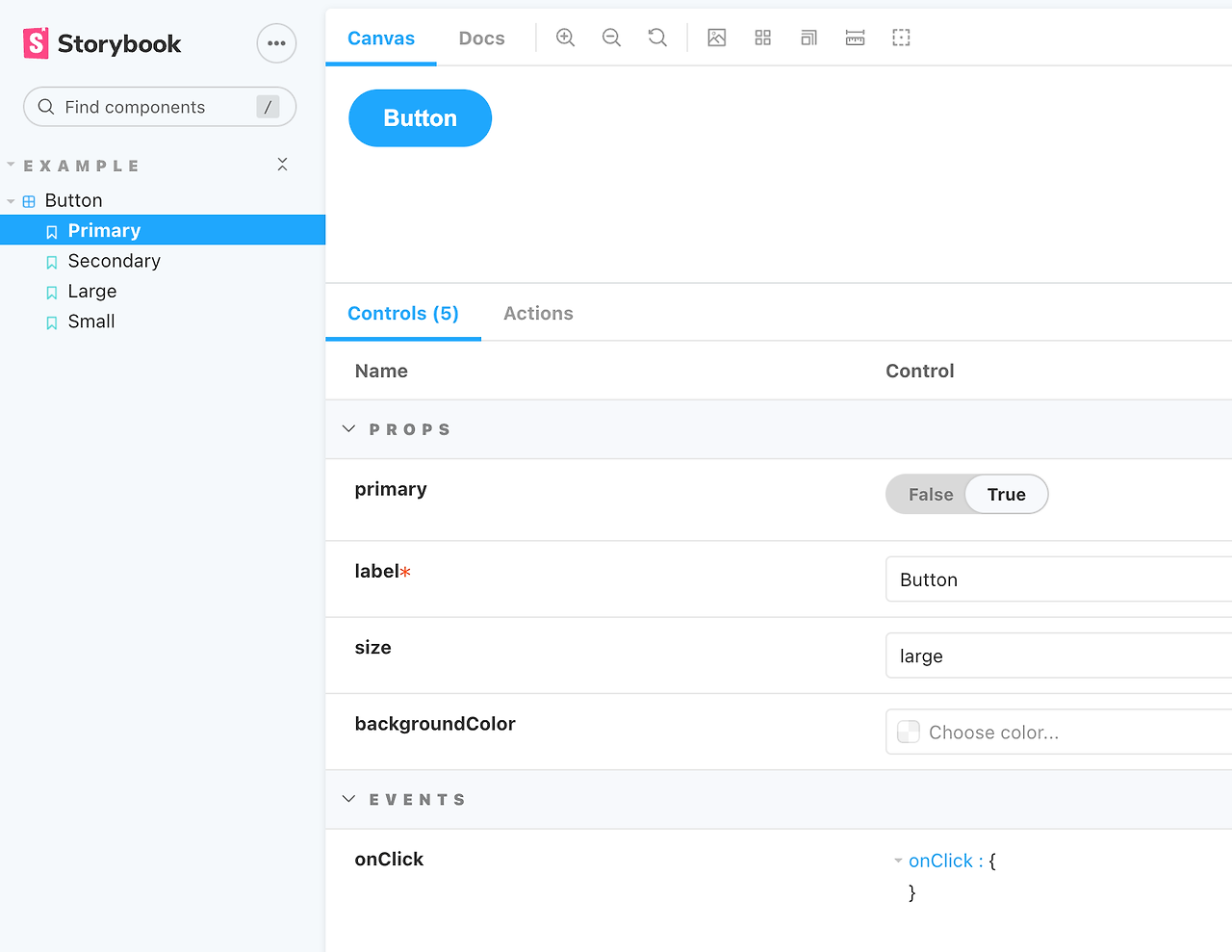
Task: Switch to the Docs tab
Action: (481, 38)
